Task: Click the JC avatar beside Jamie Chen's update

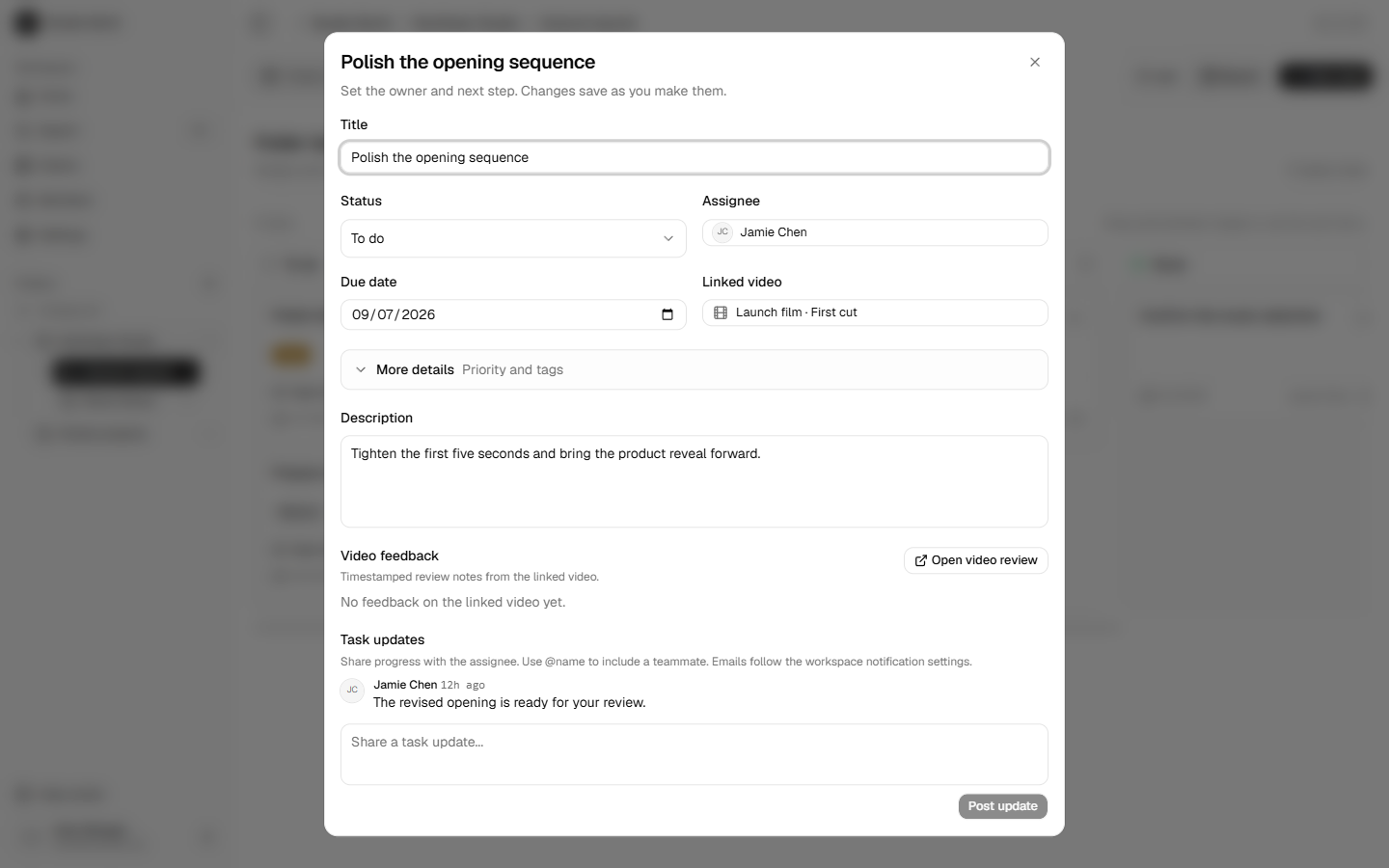Action: 352,691
